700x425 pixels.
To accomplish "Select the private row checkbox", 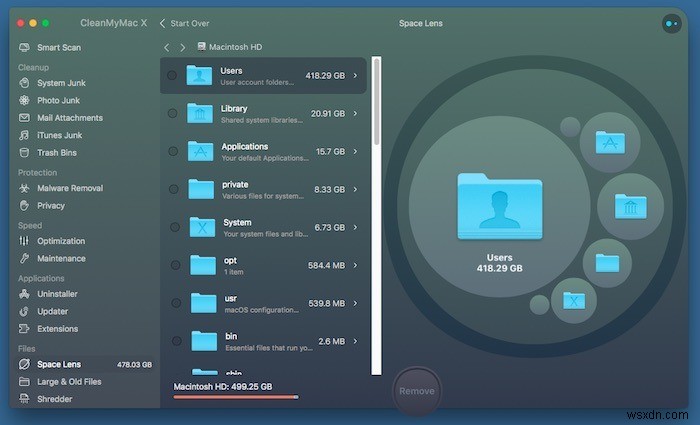I will point(174,189).
